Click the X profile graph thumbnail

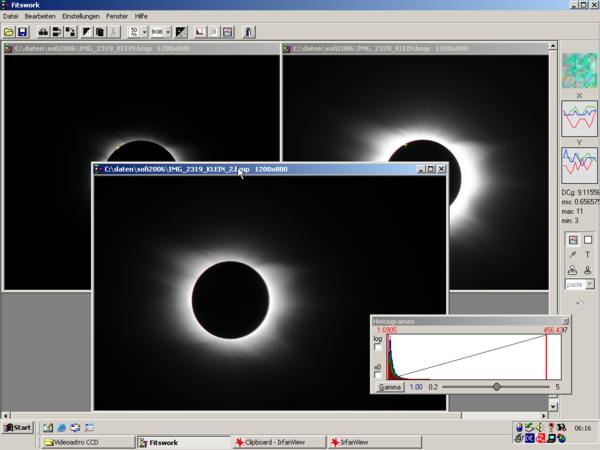(579, 118)
